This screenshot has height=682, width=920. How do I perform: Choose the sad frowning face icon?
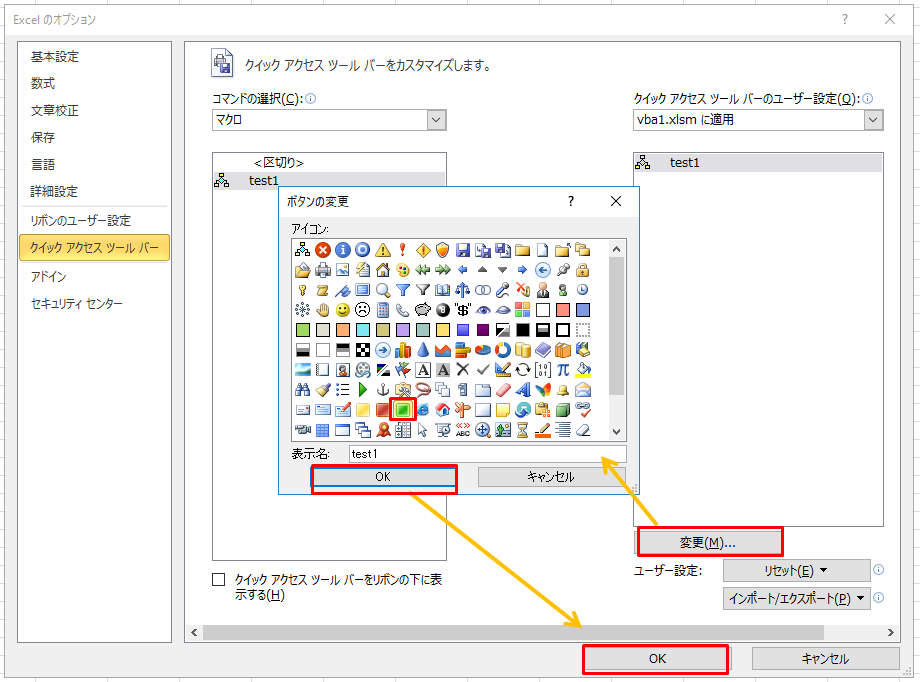(363, 310)
